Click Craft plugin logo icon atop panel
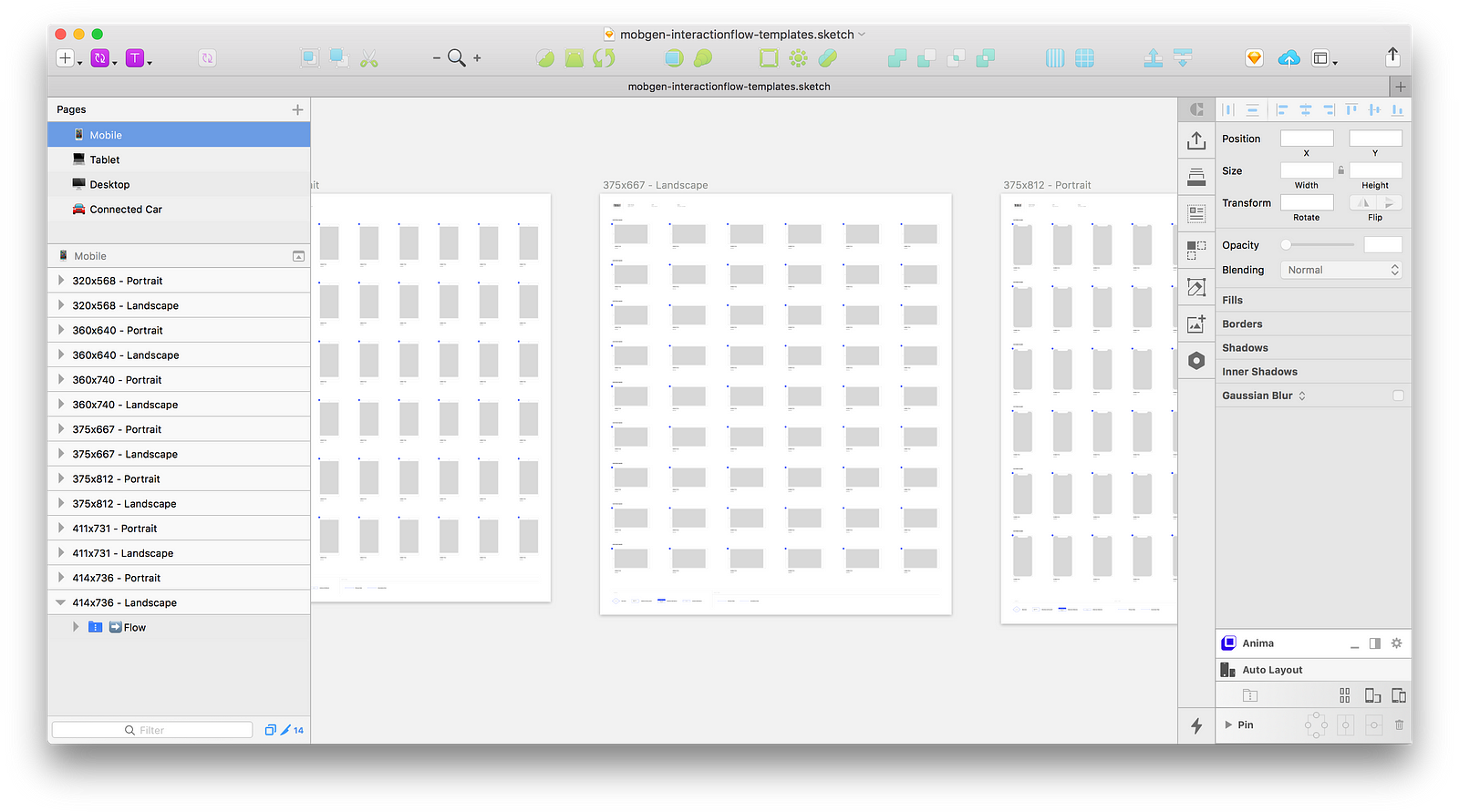The width and height of the screenshot is (1459, 812). [x=1196, y=109]
